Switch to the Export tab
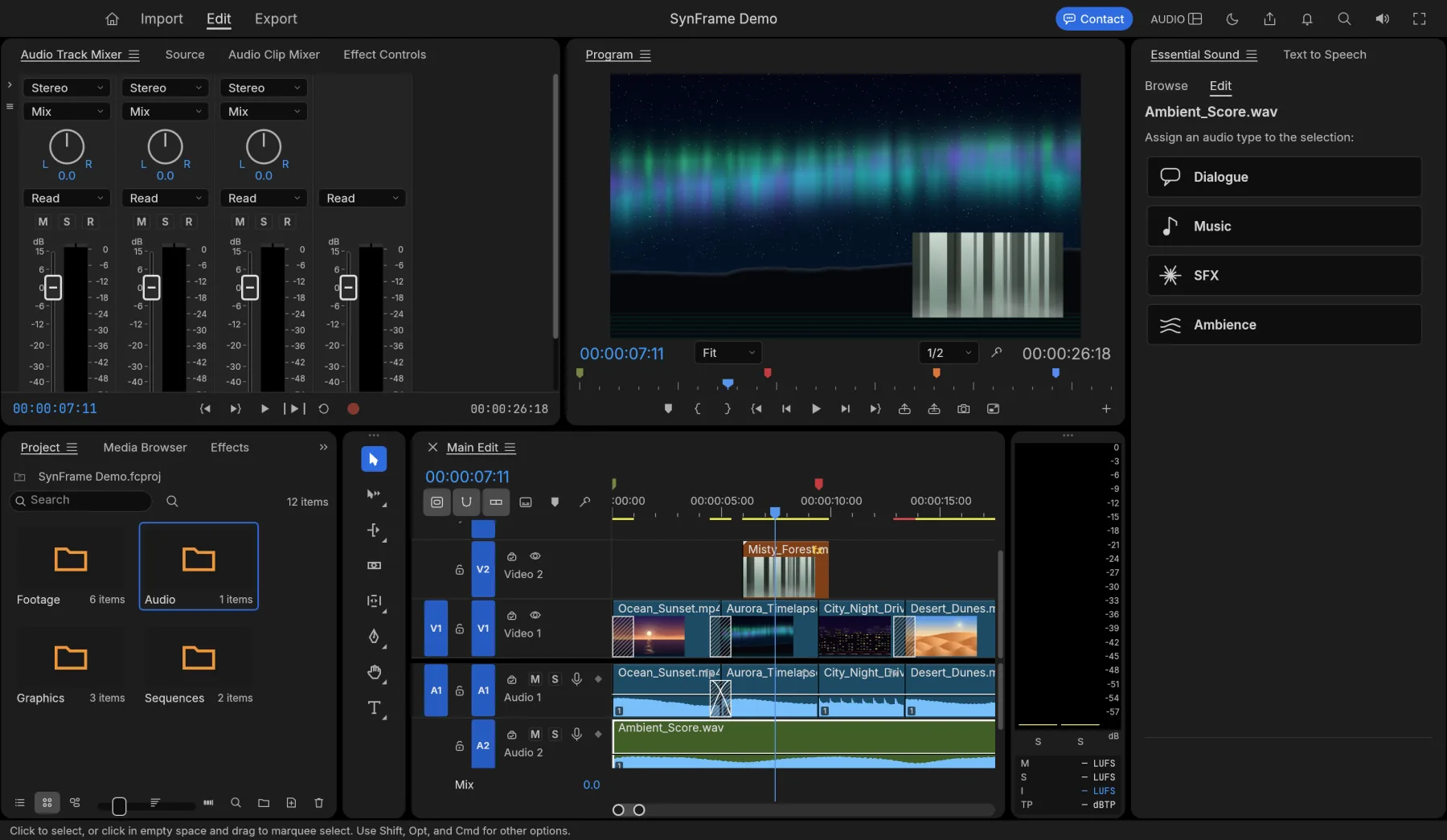The image size is (1447, 840). pos(276,18)
